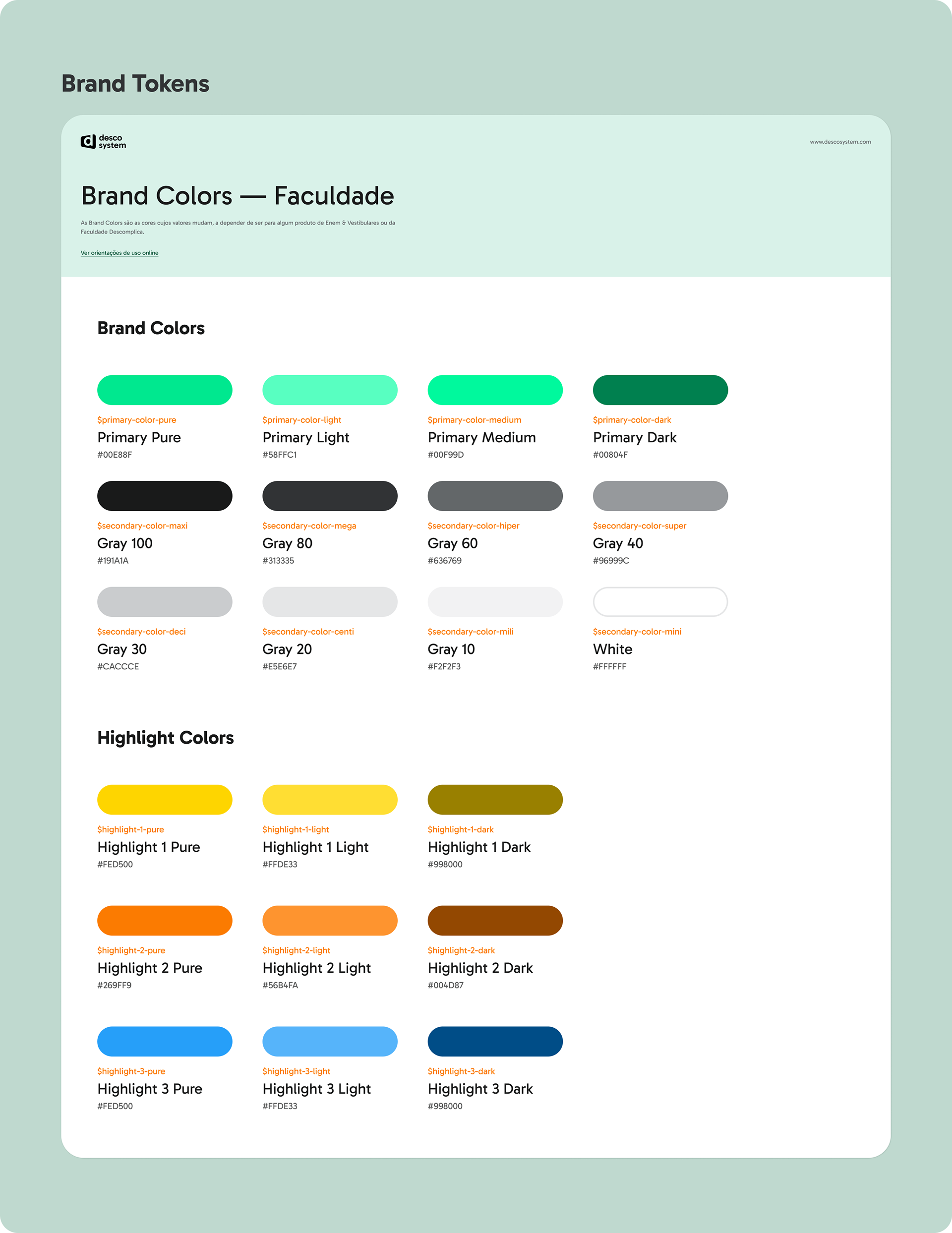Viewport: 952px width, 1233px height.
Task: Pick the Highlight 1 Pure yellow swatch
Action: pyautogui.click(x=164, y=799)
